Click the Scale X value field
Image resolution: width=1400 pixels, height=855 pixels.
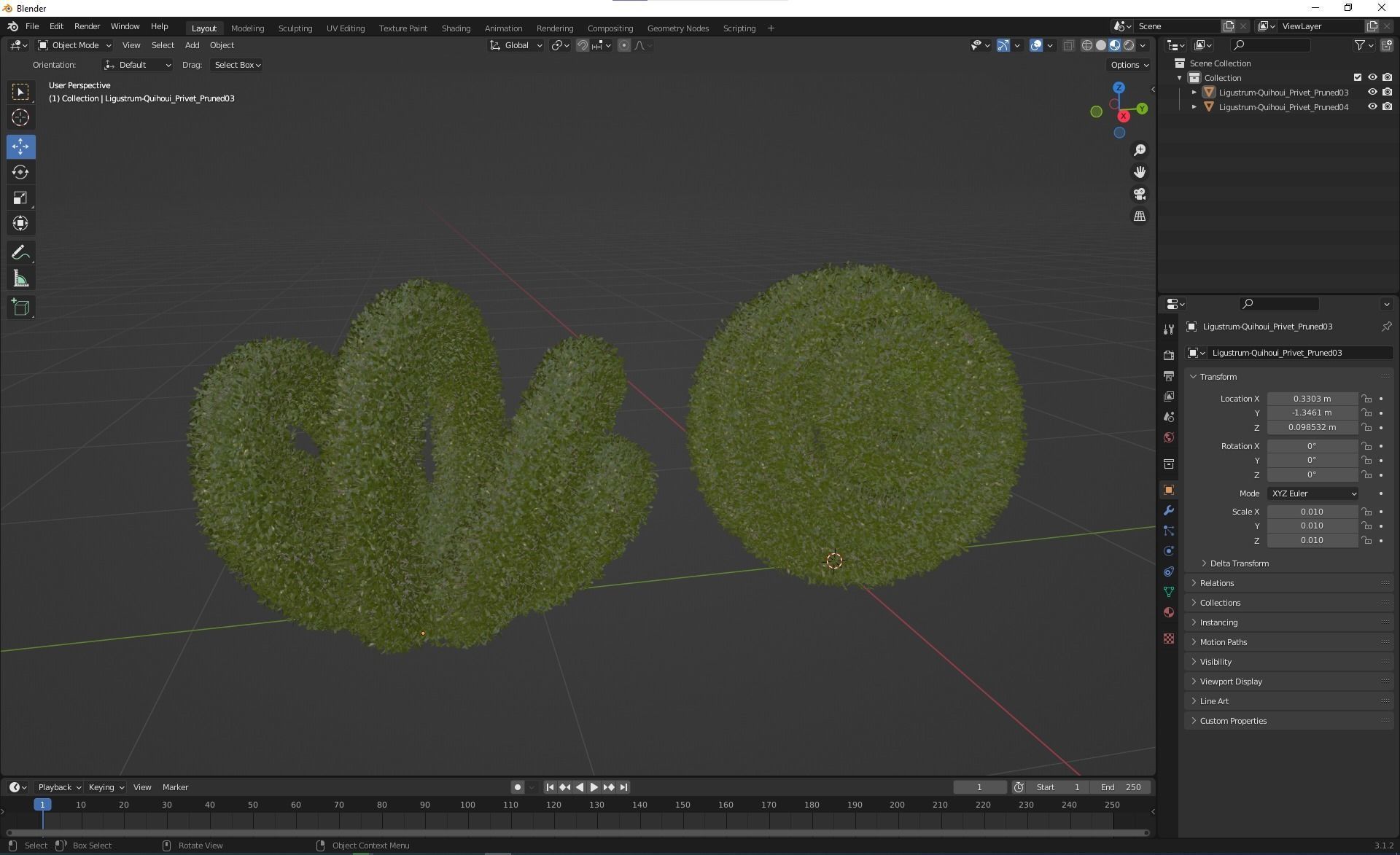pos(1311,512)
